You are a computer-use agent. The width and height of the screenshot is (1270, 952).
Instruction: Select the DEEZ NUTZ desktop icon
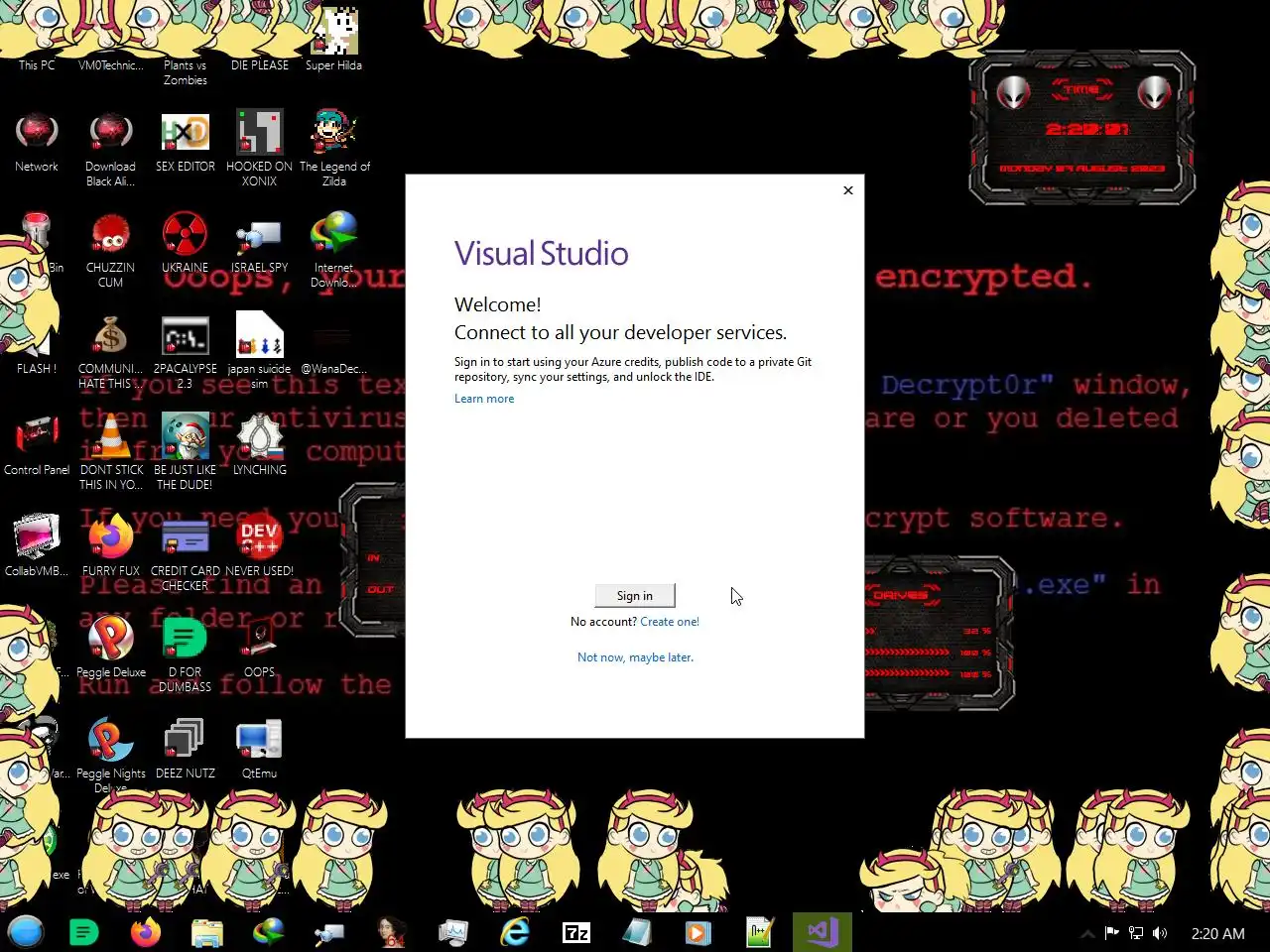click(x=186, y=749)
